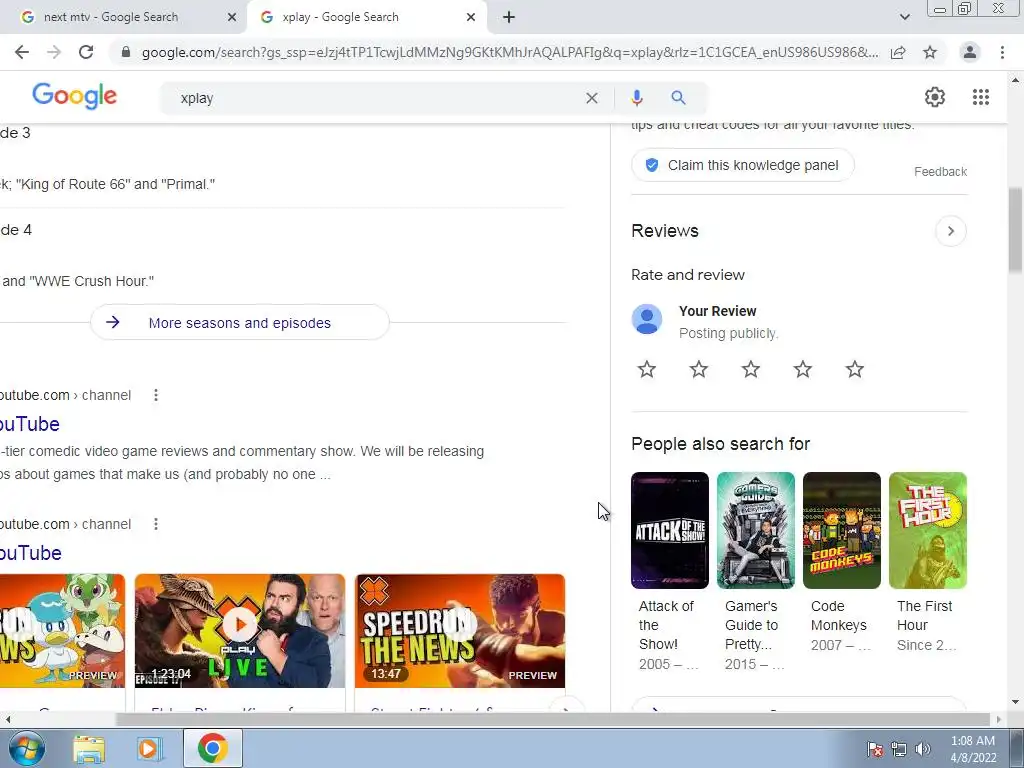Open the Chrome profile avatar
Viewport: 1024px width, 768px height.
[x=970, y=52]
